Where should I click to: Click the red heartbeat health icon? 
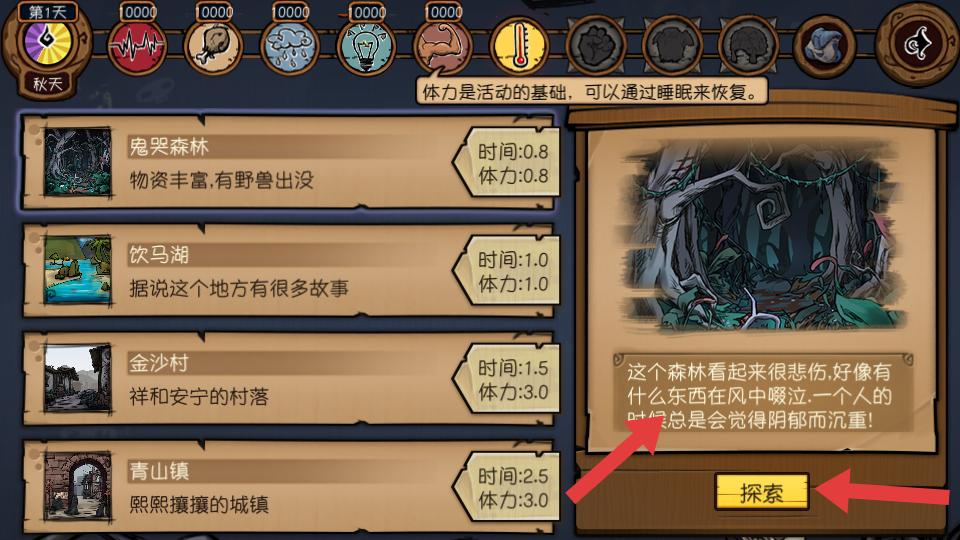[137, 46]
